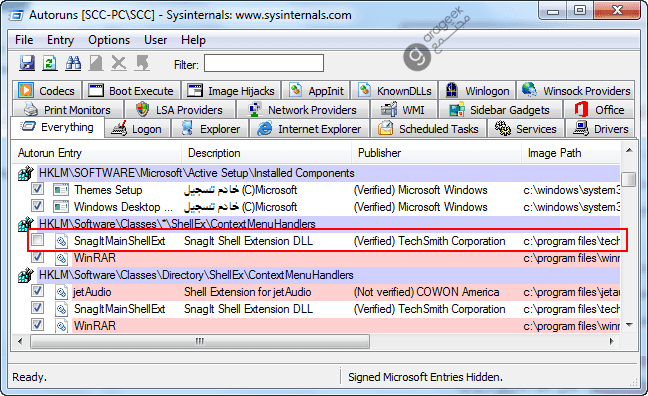Open the Options menu
Screen dimensions: 648x396
(109, 40)
